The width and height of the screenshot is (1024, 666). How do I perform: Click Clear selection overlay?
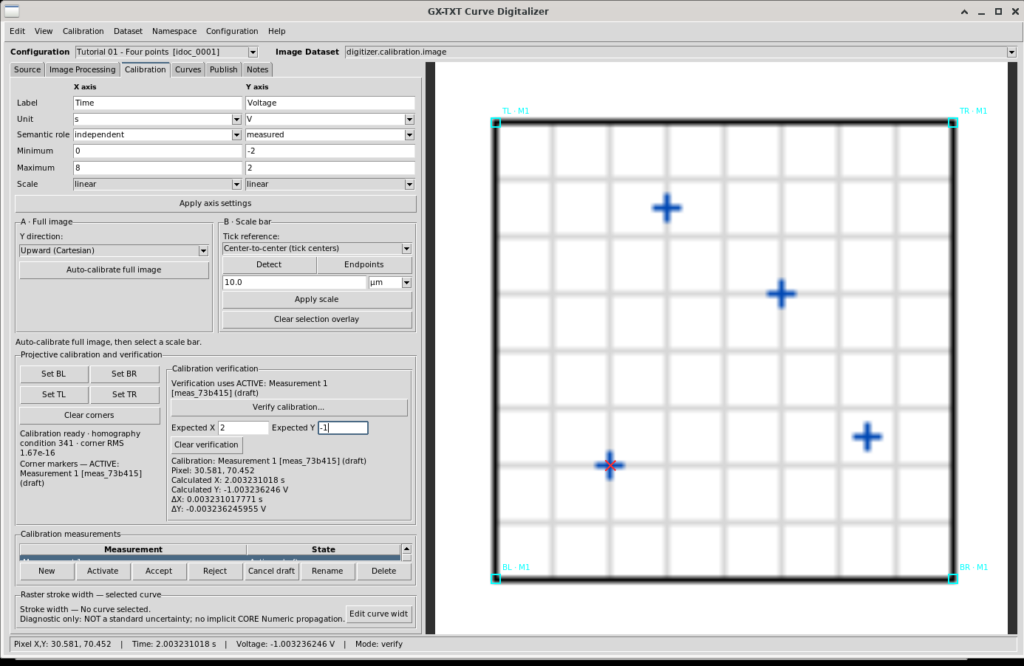pos(317,319)
